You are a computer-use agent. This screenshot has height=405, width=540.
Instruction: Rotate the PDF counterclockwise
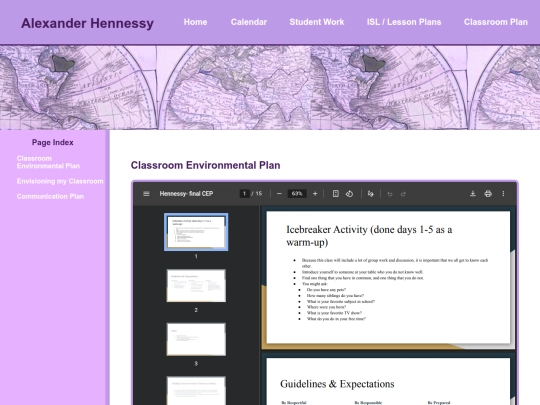350,194
